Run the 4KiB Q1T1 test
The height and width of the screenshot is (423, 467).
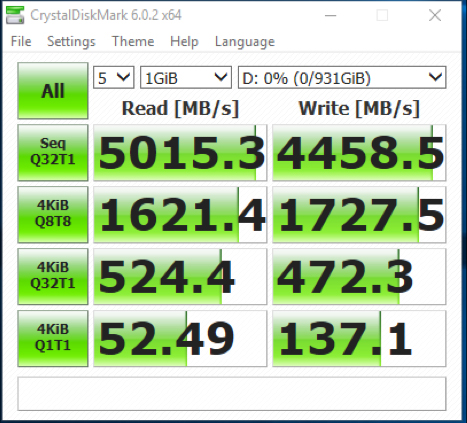coord(53,338)
